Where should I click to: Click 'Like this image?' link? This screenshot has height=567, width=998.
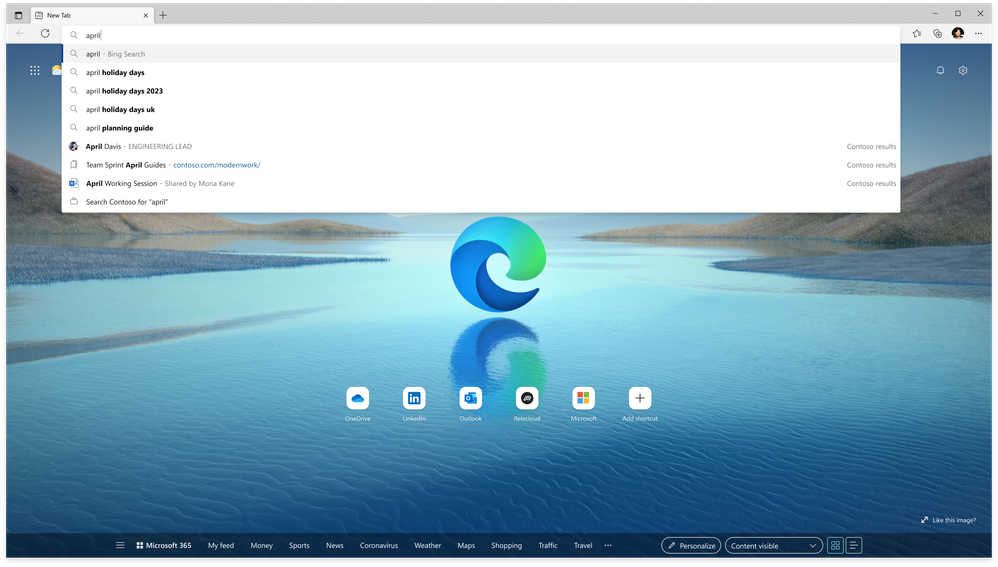(948, 520)
